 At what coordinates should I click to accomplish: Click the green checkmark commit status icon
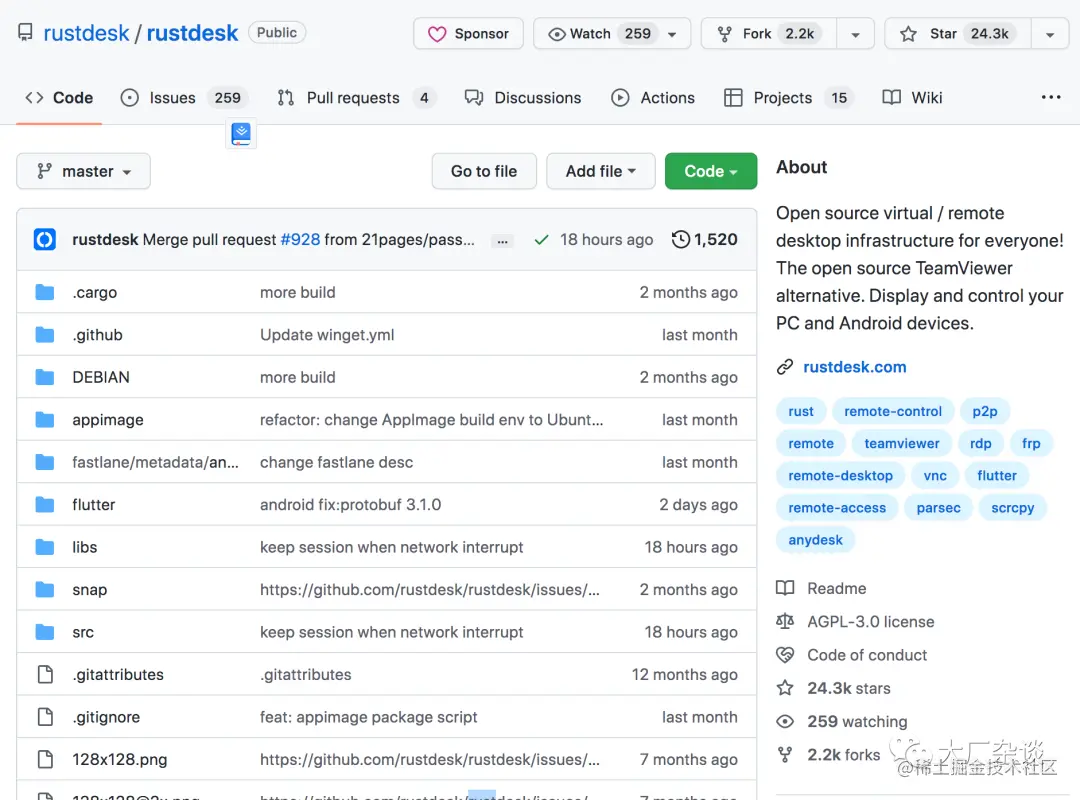(541, 240)
